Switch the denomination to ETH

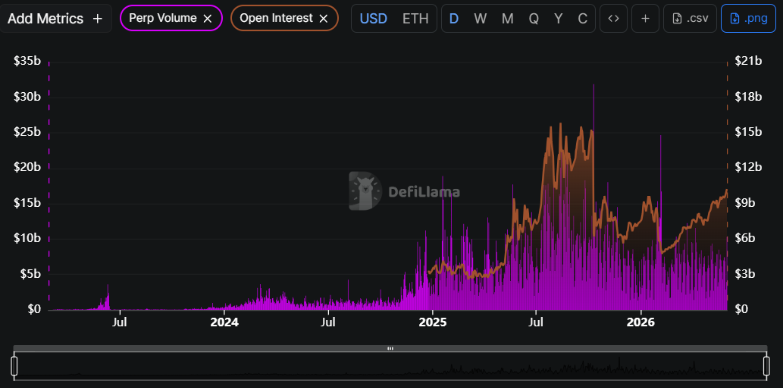(415, 19)
